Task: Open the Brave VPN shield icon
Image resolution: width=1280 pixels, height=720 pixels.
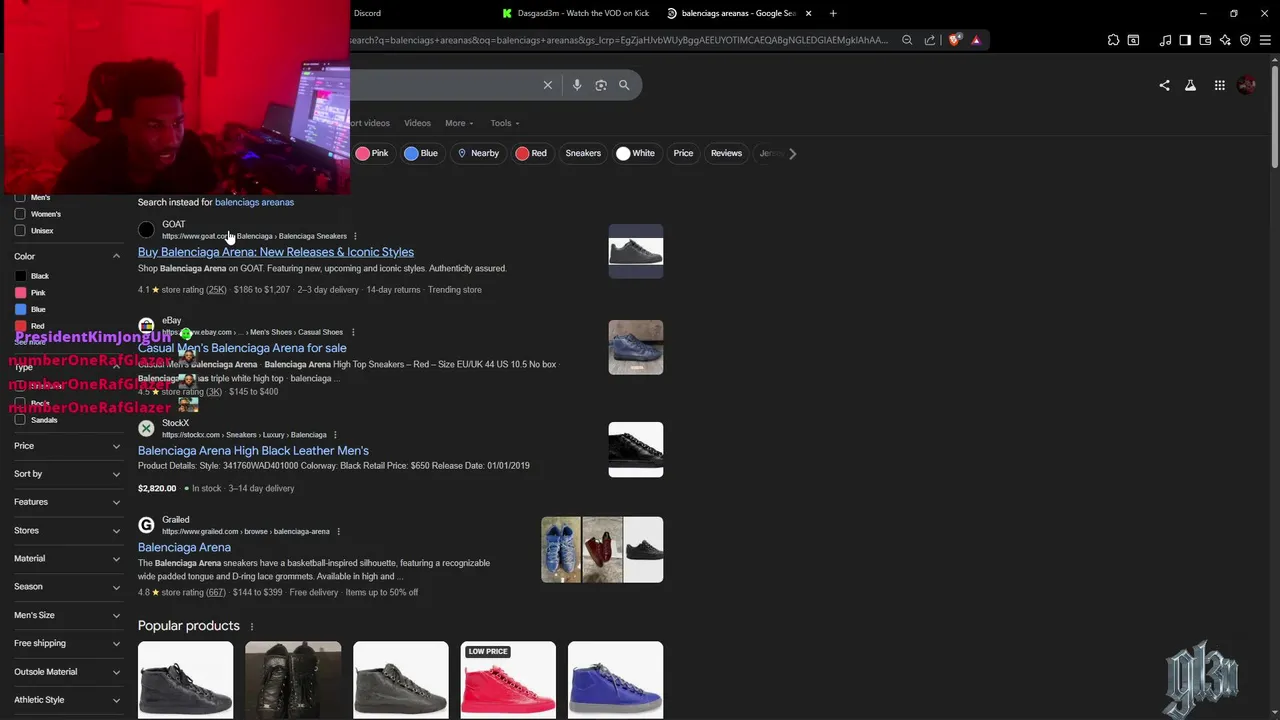Action: 1245,40
